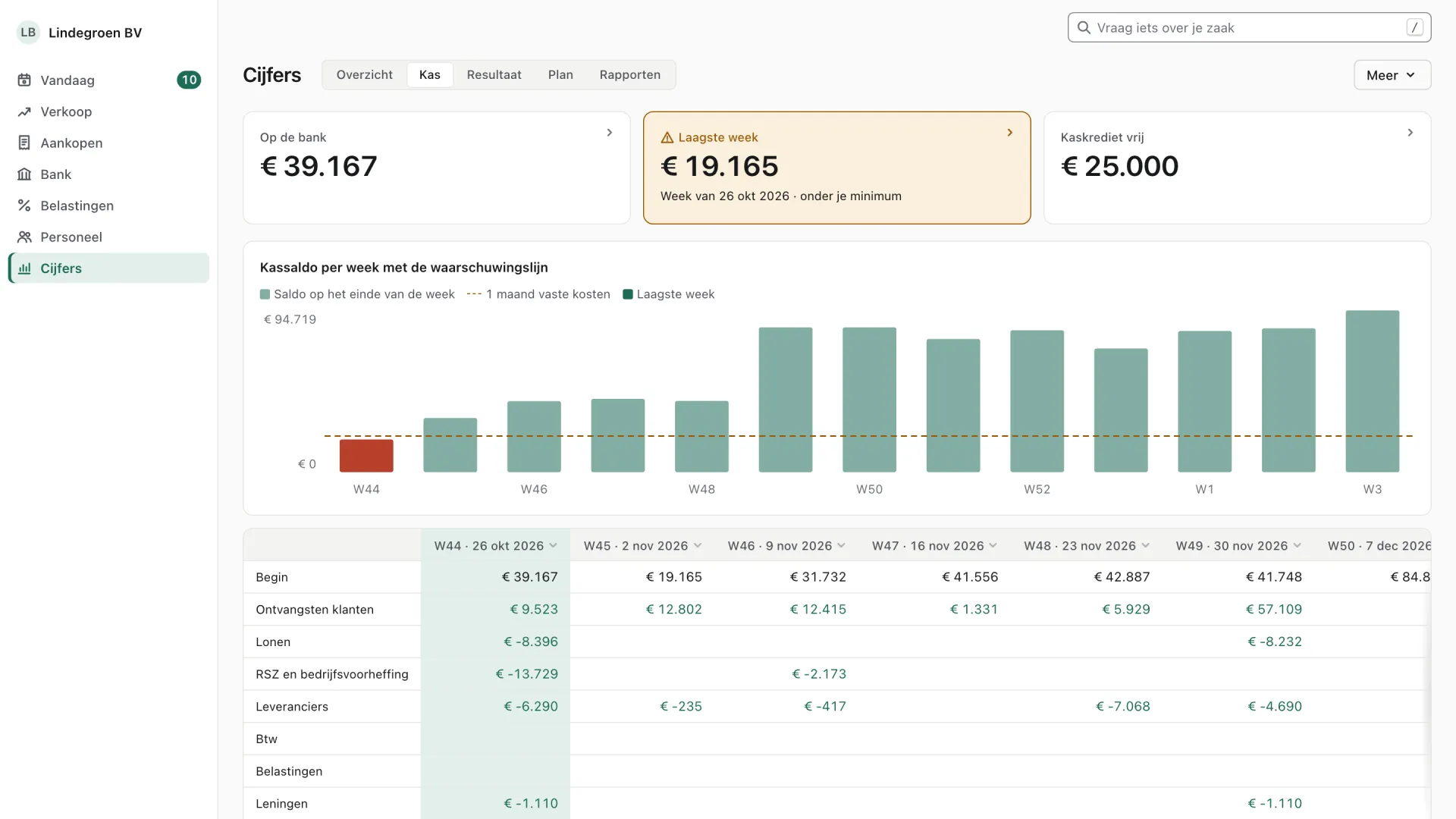Click the W3 bar in the chart
Screen dimensions: 1456x819
(1372, 391)
